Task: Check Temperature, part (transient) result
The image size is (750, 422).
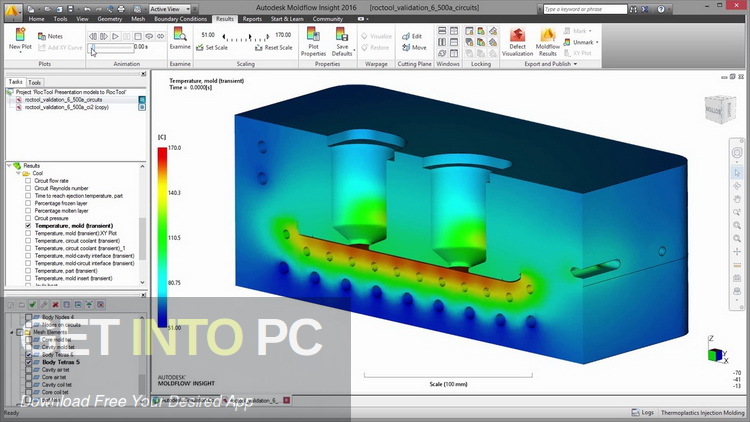Action: point(28,270)
